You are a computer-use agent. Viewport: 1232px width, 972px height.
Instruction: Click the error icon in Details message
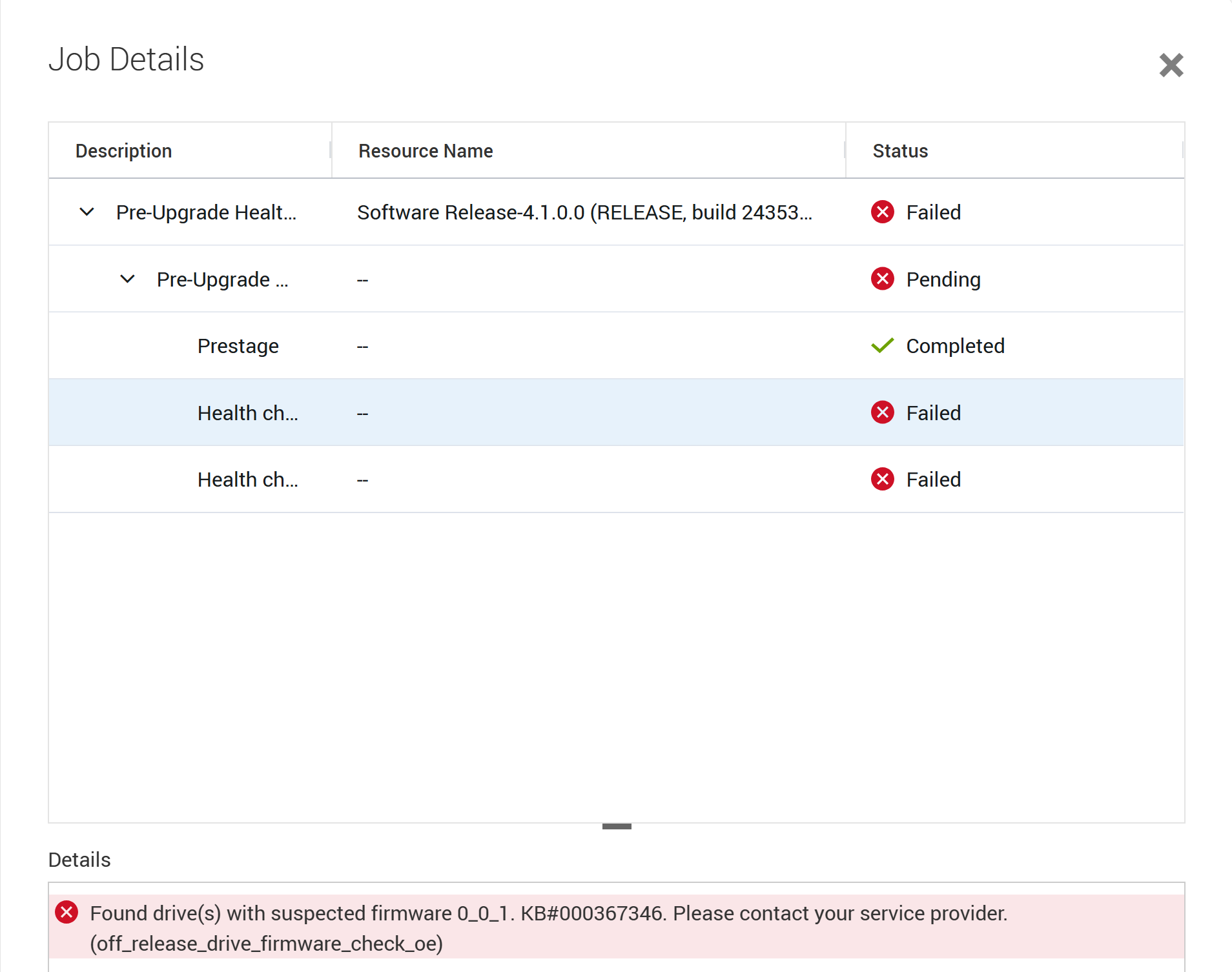click(x=67, y=913)
